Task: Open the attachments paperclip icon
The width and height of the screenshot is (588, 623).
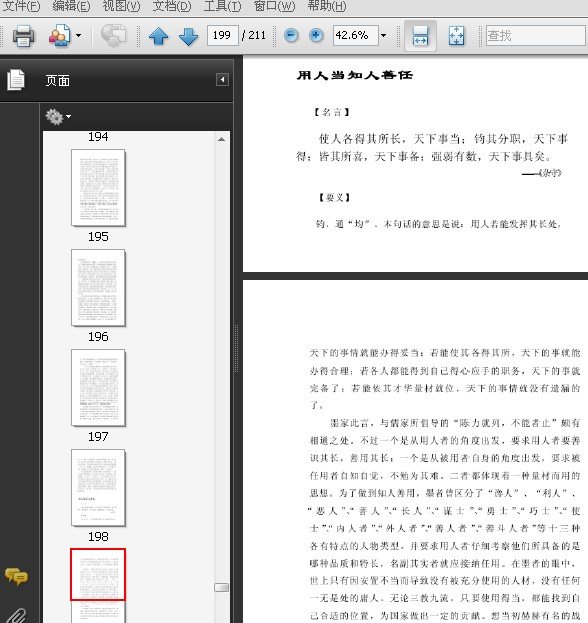Action: 16,615
